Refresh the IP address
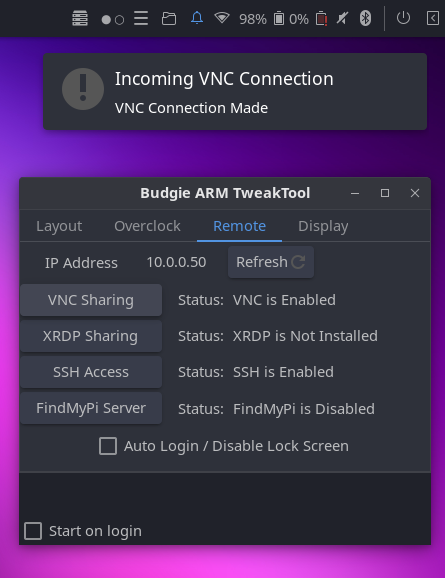This screenshot has height=578, width=445. 271,262
